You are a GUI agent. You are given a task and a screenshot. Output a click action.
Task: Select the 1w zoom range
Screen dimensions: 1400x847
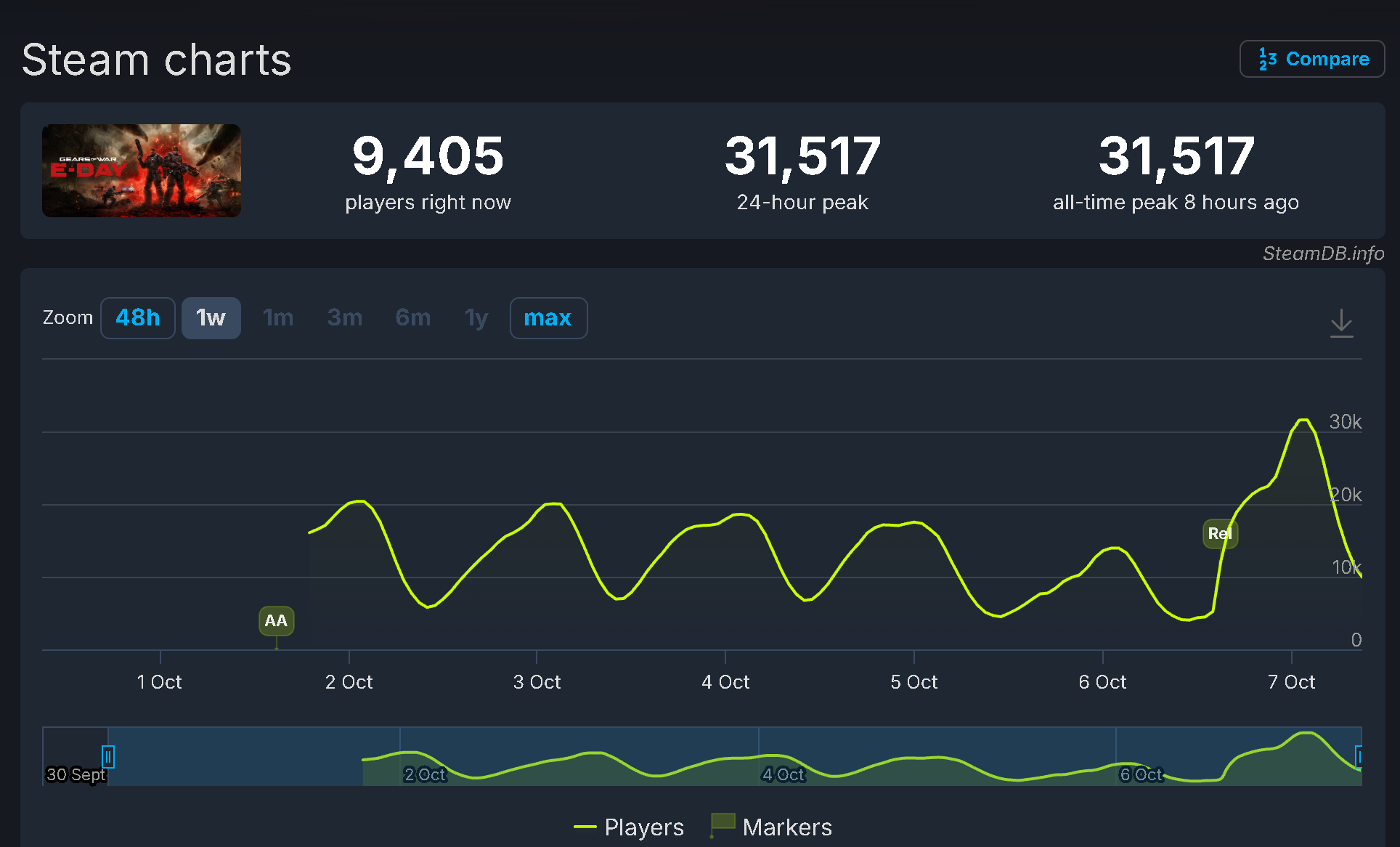[211, 318]
